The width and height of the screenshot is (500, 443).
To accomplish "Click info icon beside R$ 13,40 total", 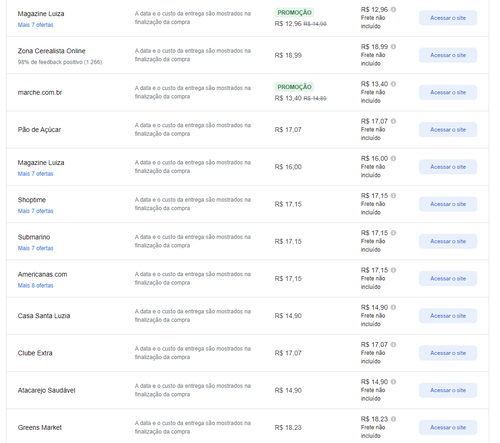I will pyautogui.click(x=393, y=84).
